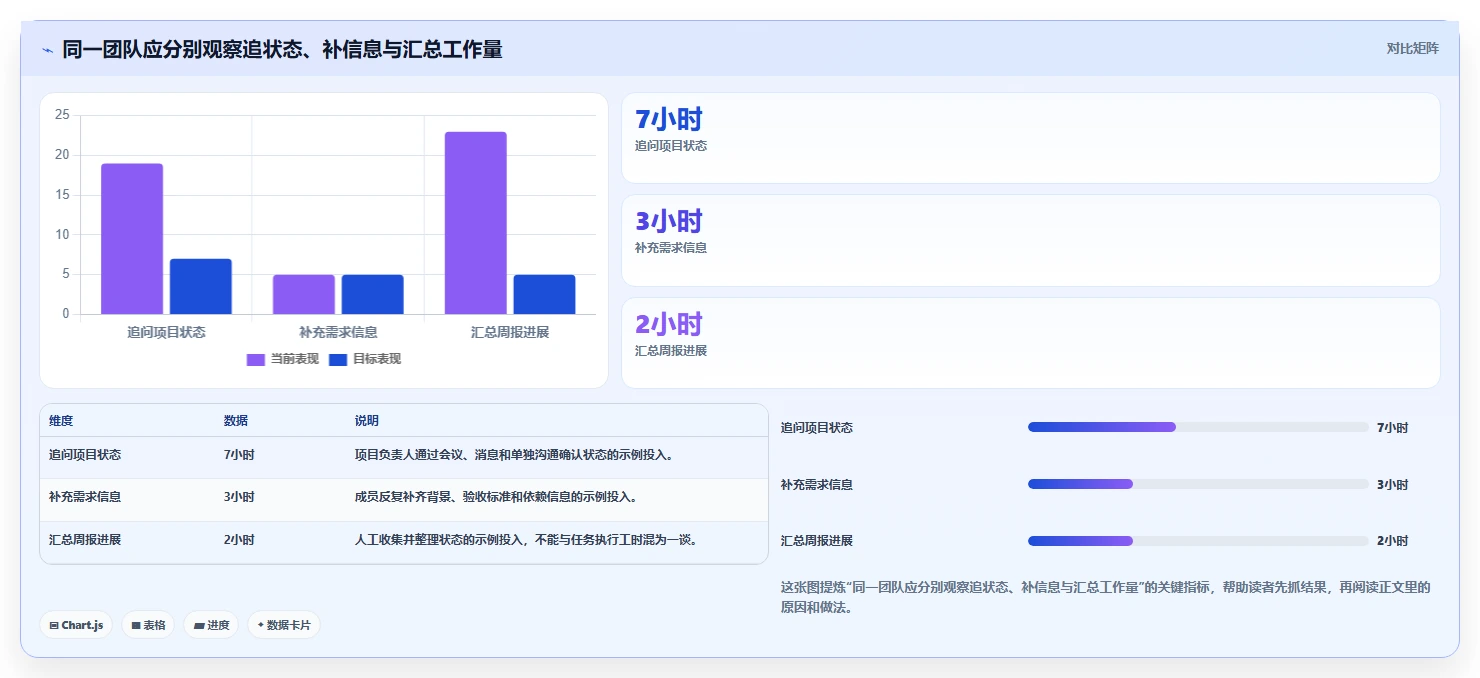Click the purple 当前表现 bar for 追问项目状态
Screen dimensions: 1480x678
[132, 239]
